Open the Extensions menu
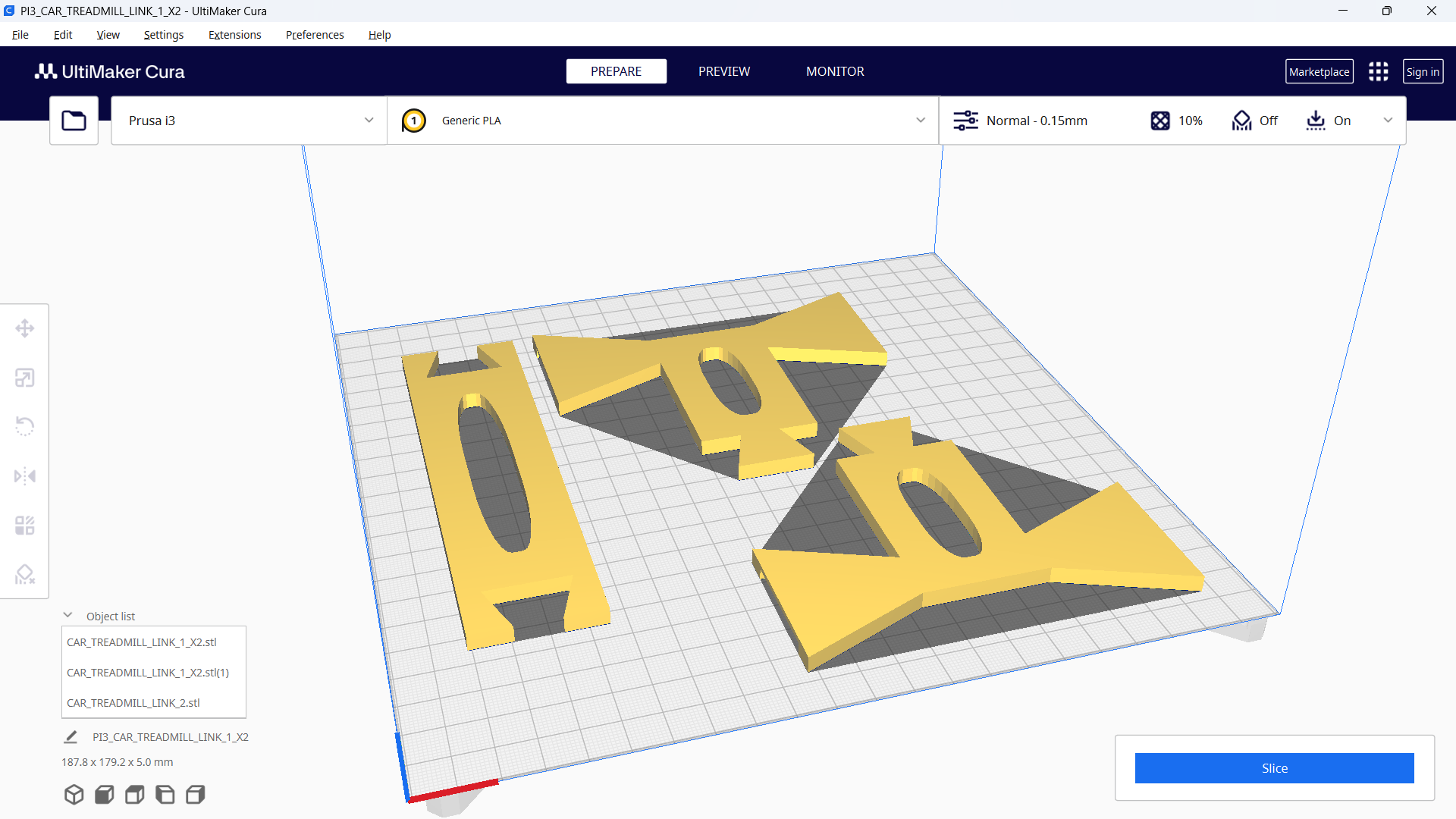Screen dimensions: 1456x819 click(234, 35)
